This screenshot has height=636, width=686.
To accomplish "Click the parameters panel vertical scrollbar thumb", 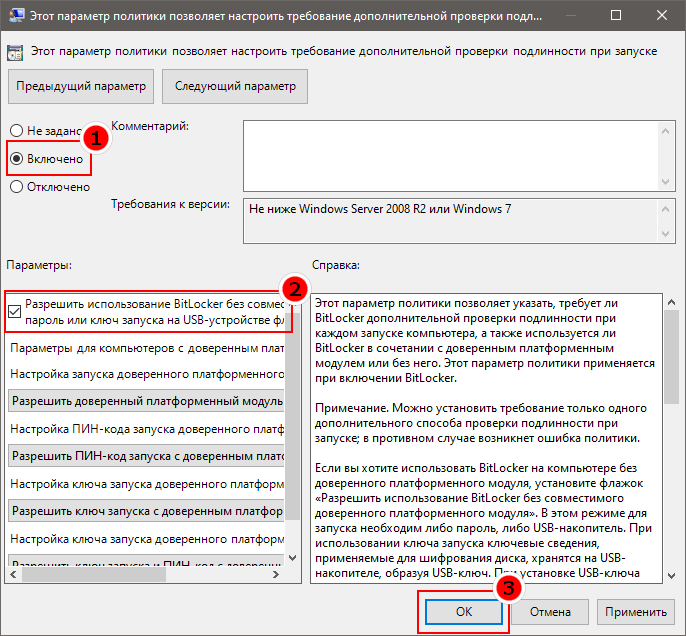I will tap(293, 416).
